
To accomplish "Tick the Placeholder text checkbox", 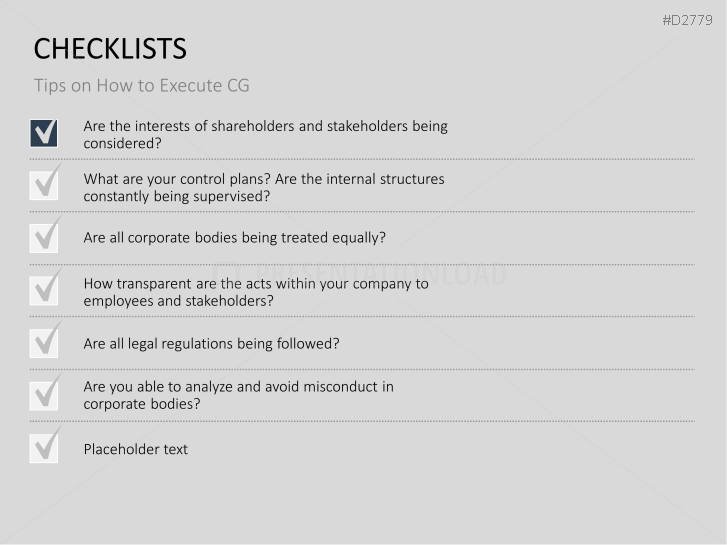I will (x=44, y=449).
